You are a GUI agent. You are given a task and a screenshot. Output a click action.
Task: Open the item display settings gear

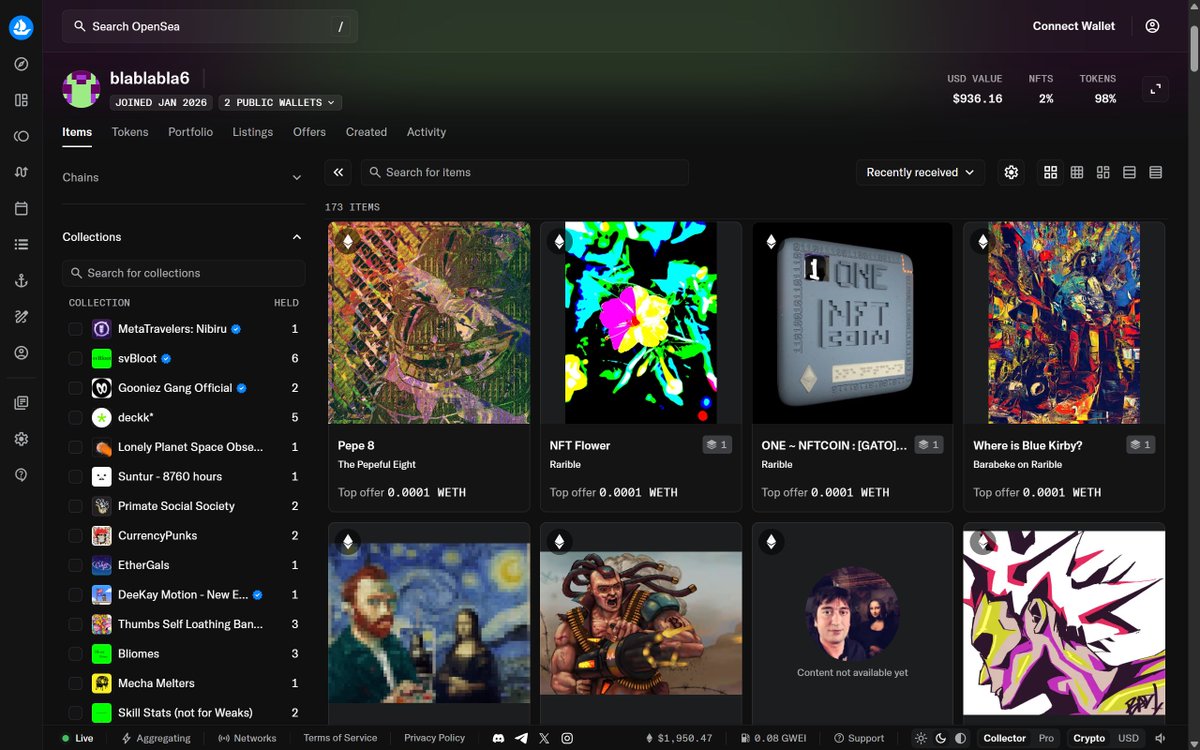click(x=1011, y=172)
